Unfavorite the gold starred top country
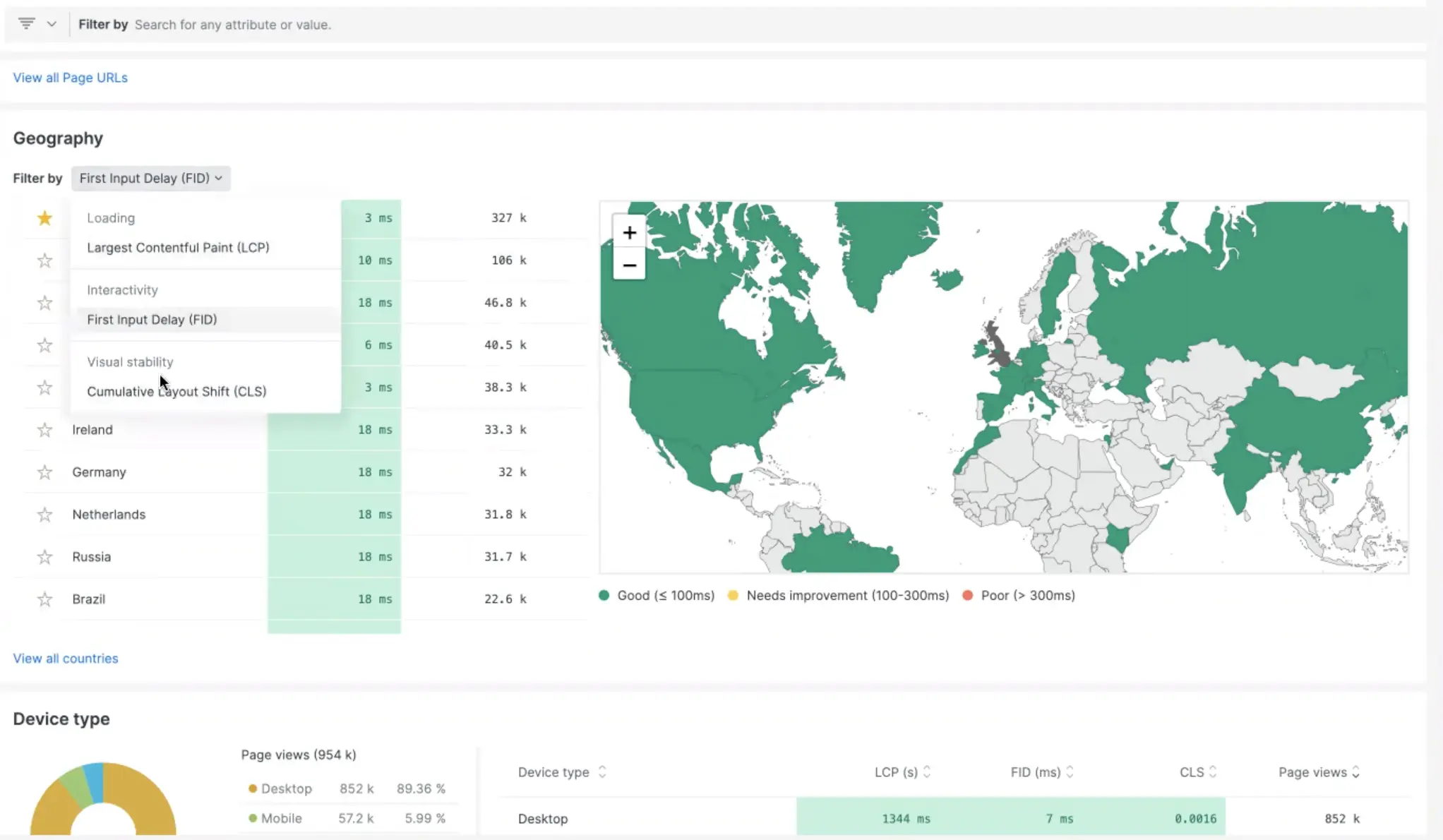The width and height of the screenshot is (1443, 840). [44, 218]
